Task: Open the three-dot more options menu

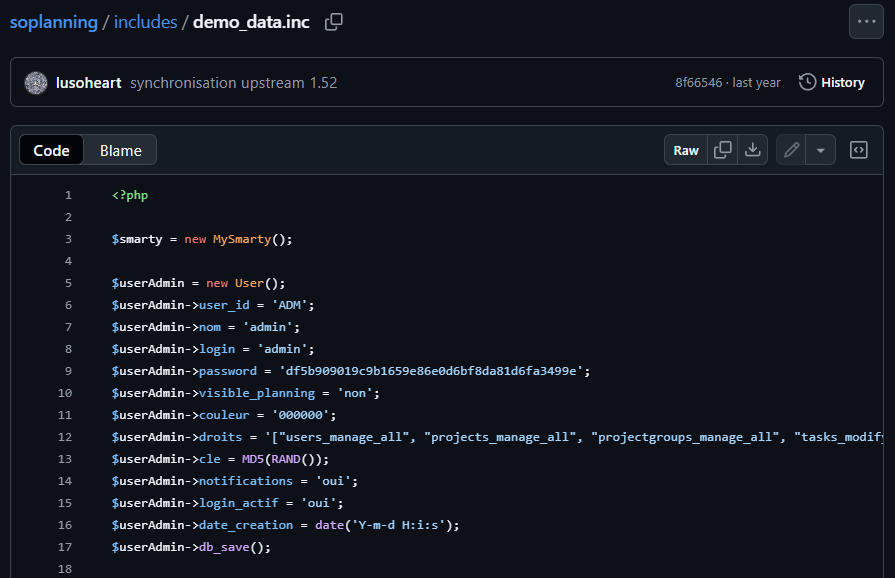Action: point(866,22)
